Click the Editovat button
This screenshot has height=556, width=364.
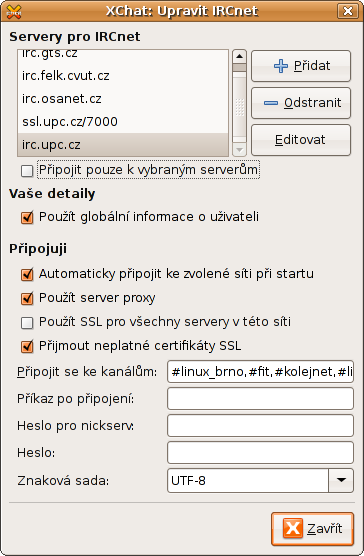coord(301,140)
